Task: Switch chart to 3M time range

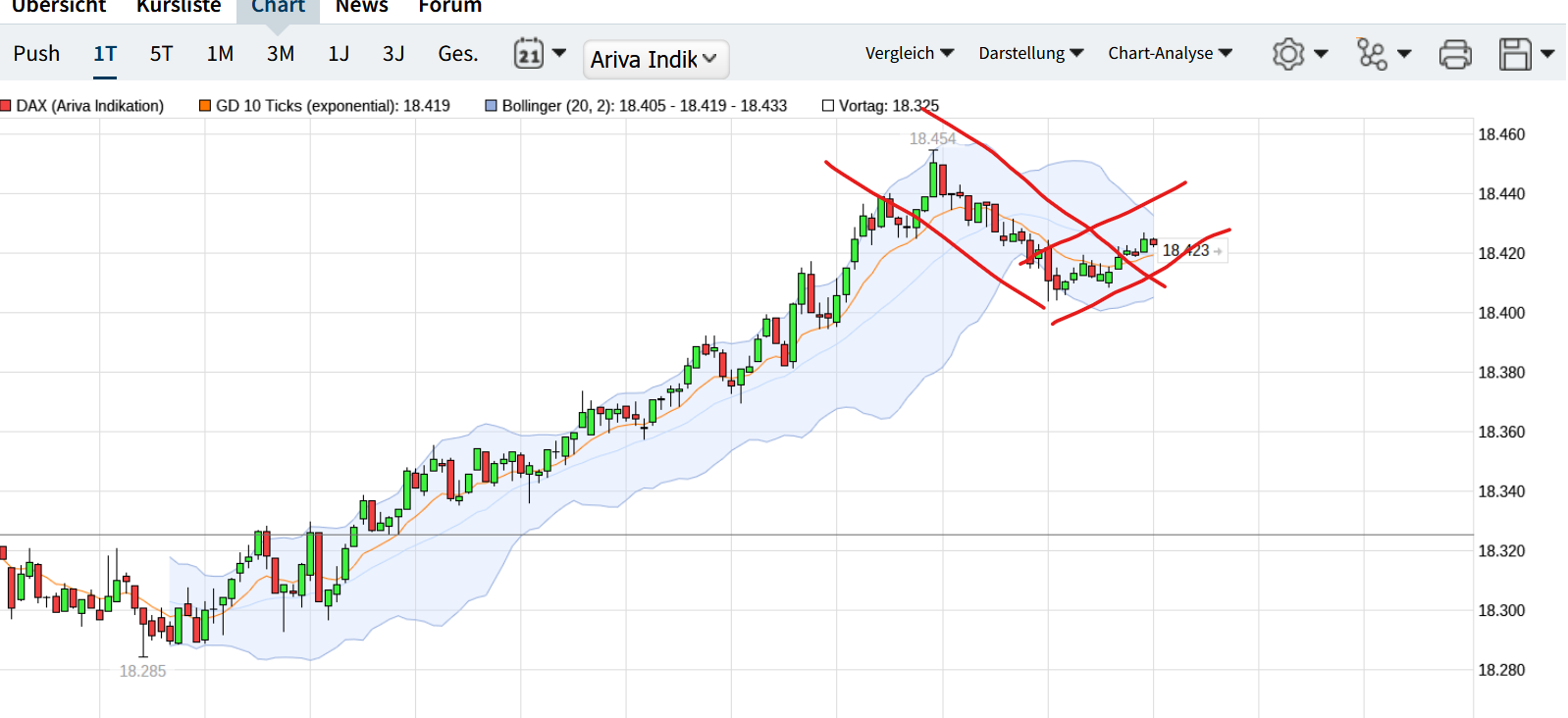Action: 281,54
